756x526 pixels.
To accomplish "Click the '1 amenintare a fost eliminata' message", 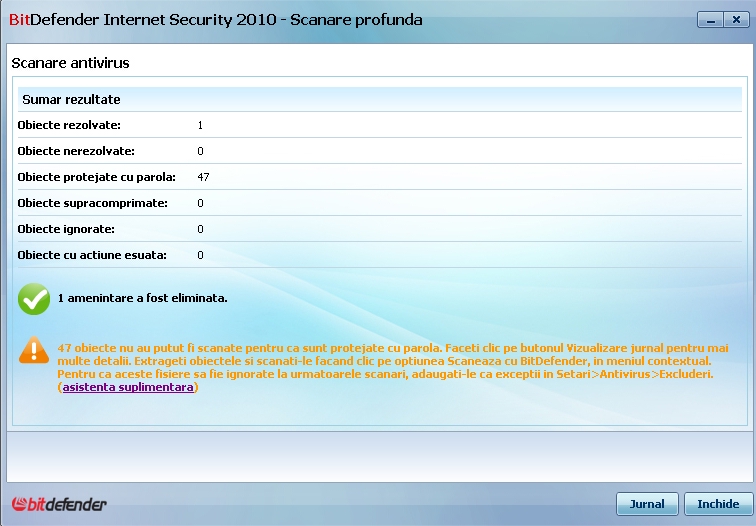I will 142,298.
